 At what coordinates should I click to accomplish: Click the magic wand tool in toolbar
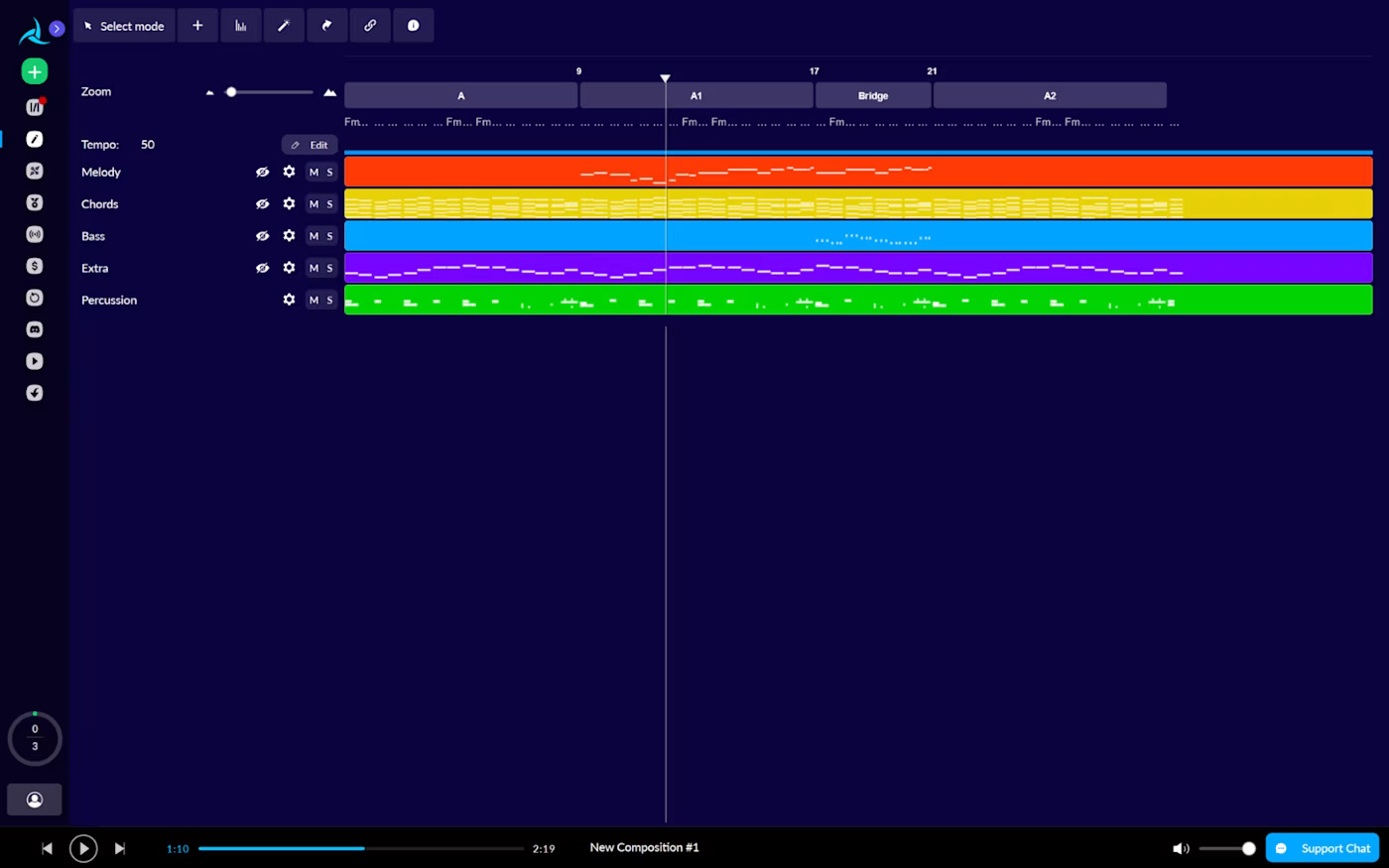[x=284, y=26]
